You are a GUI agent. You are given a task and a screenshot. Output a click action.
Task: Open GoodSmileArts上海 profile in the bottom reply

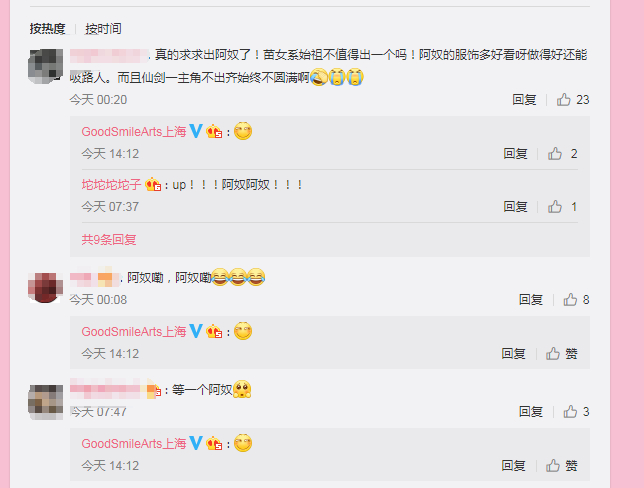coord(134,444)
